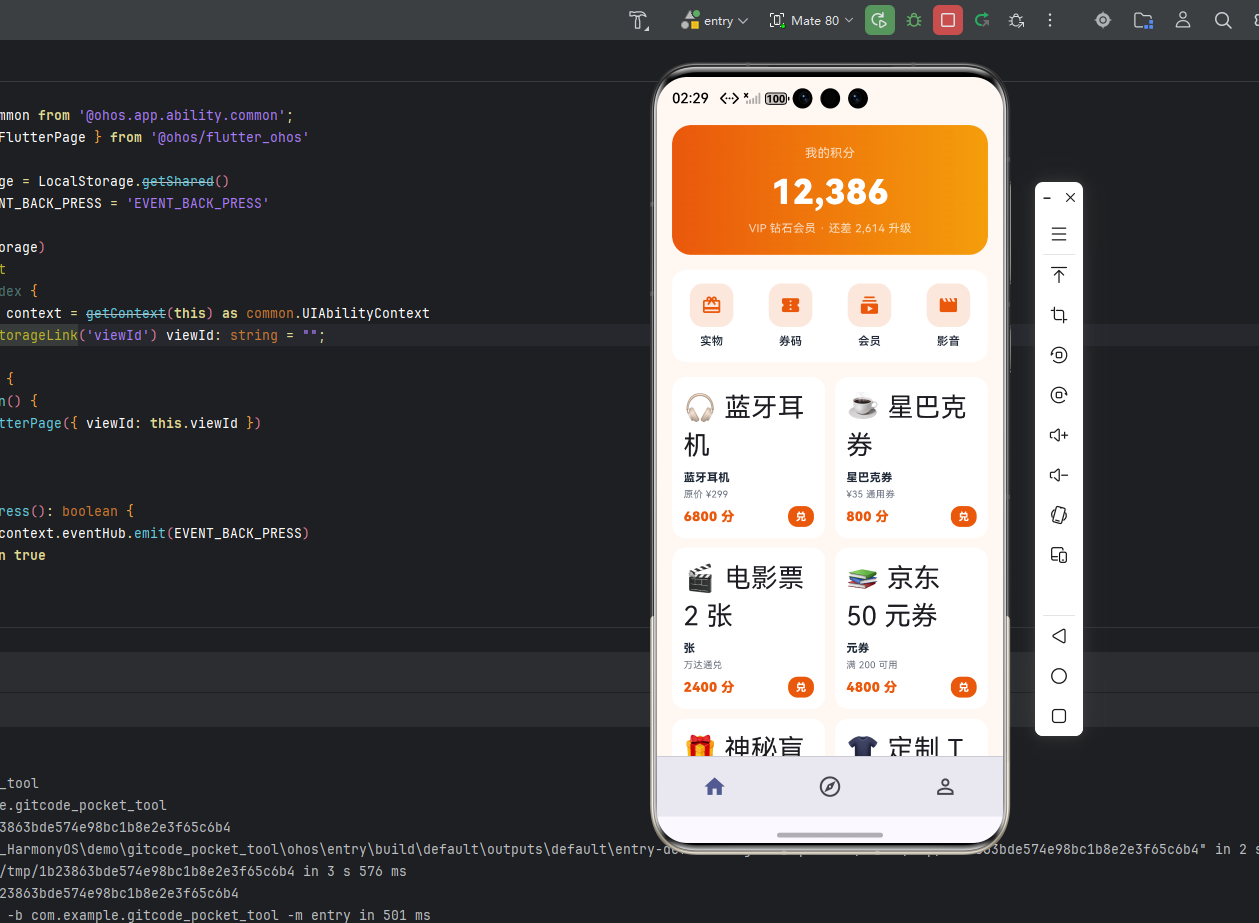Click the emulator multi-device screen icon
This screenshot has height=923, width=1259.
[x=1059, y=555]
